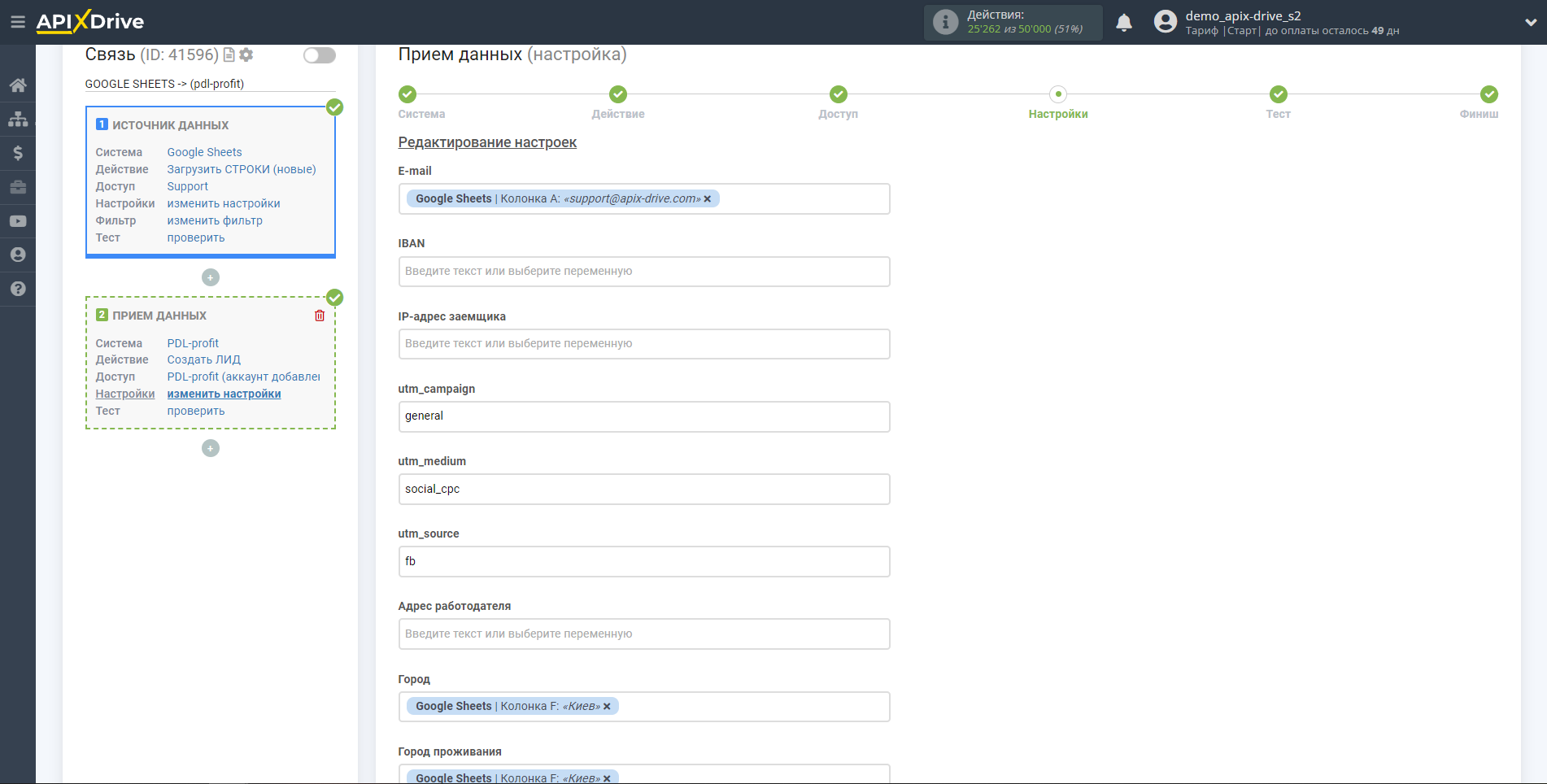Click the Настройки underlined label in receiver block
The width and height of the screenshot is (1547, 784).
click(x=124, y=394)
